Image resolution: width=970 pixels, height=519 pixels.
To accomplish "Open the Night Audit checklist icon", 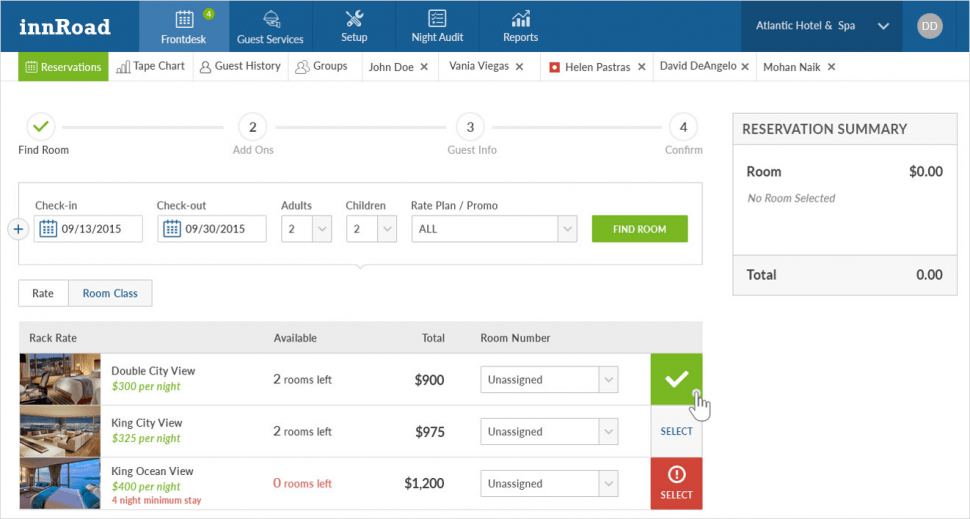I will [x=437, y=19].
